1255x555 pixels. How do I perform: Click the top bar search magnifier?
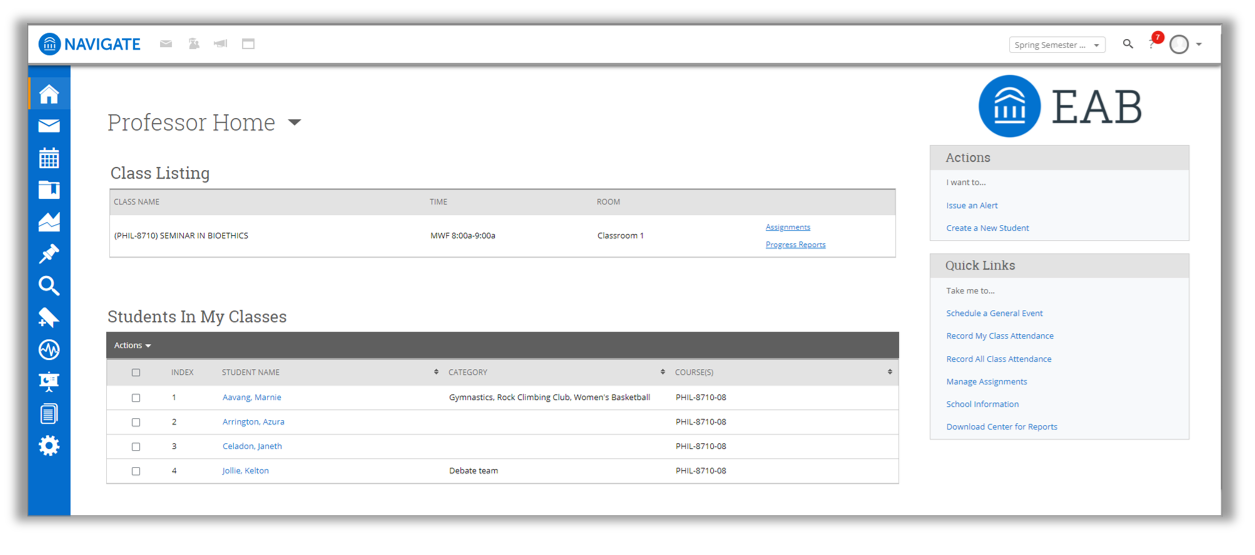[x=1128, y=44]
